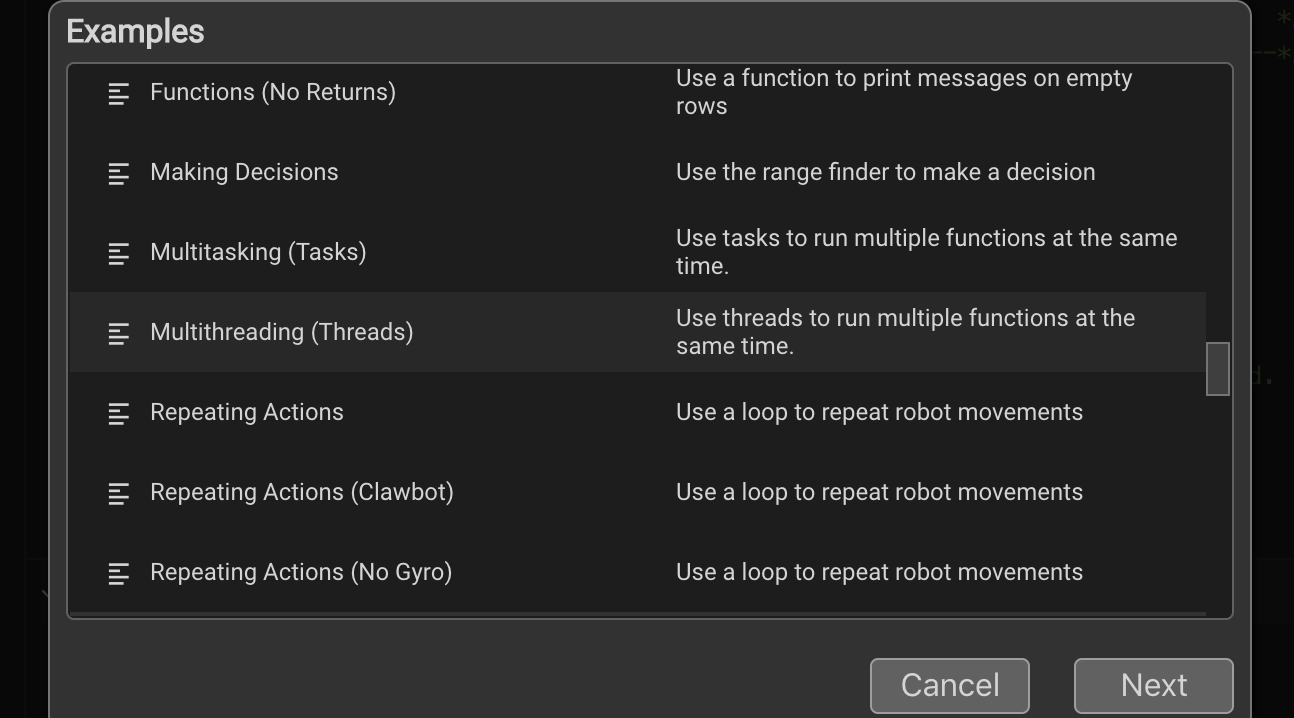
Task: Click the vertical scrollbar thumb
Action: tap(1217, 369)
